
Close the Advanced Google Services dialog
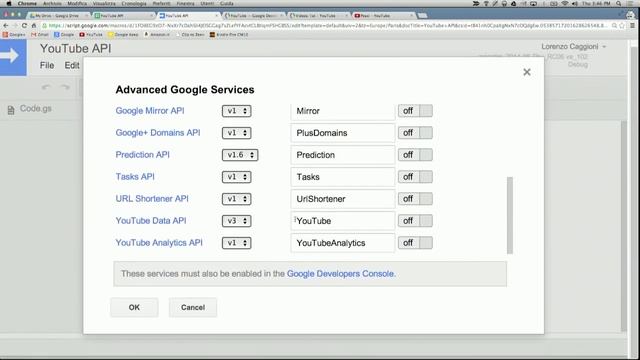pos(527,72)
